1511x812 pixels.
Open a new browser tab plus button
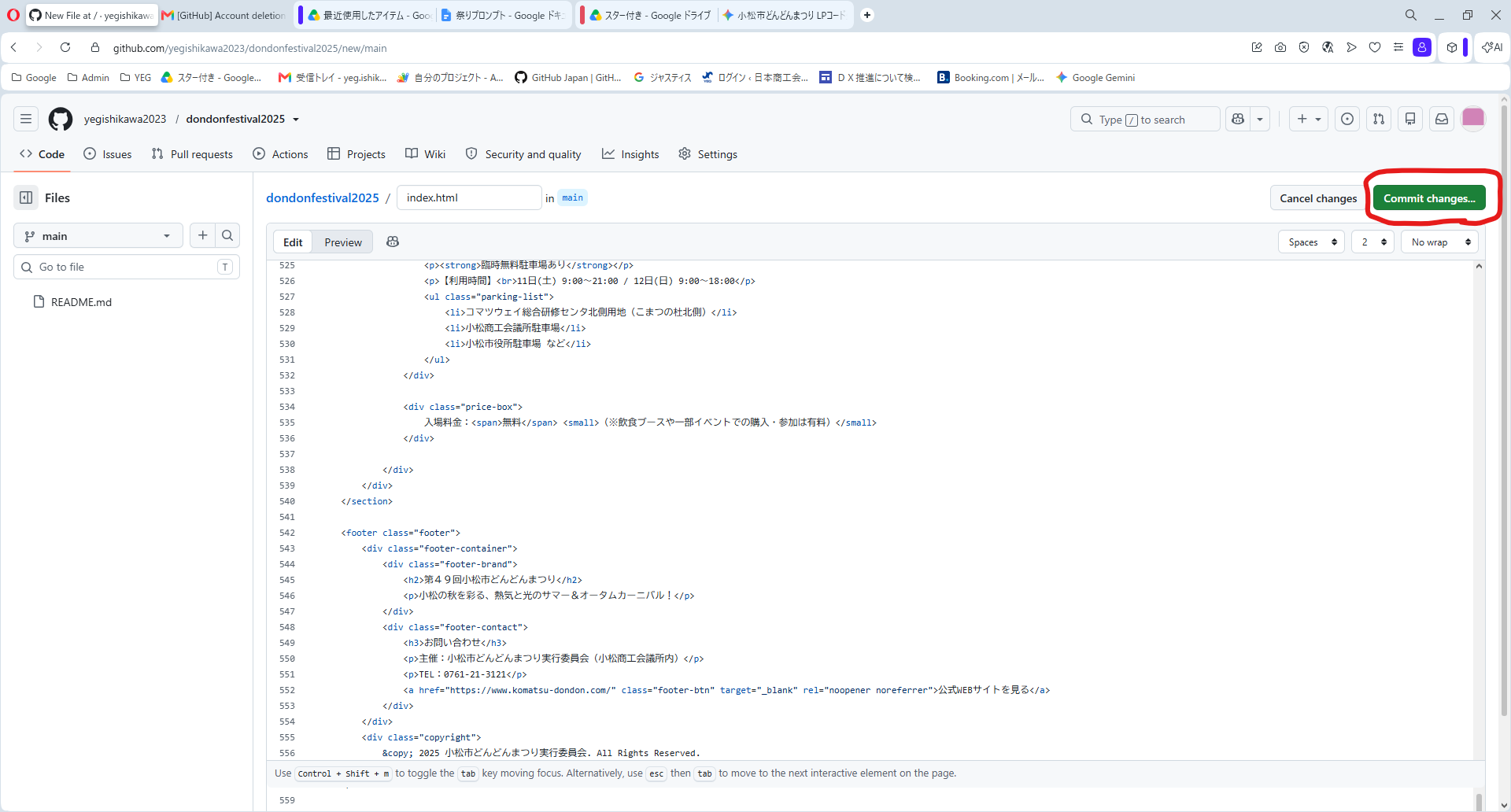point(867,15)
